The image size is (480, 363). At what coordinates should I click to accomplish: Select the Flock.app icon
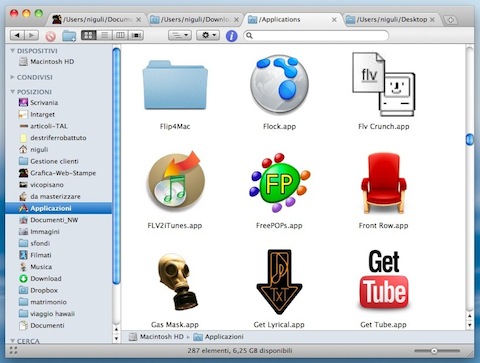279,85
